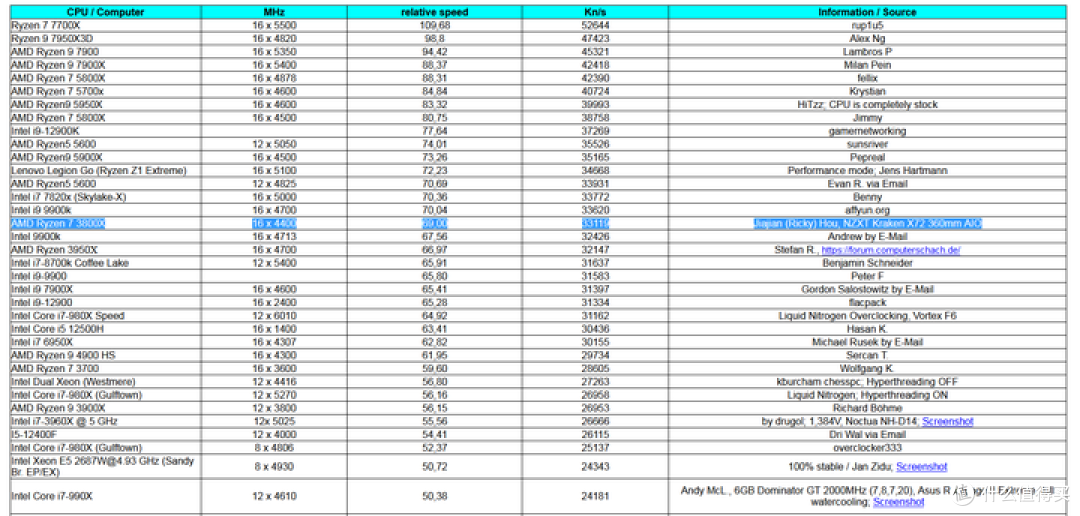
Task: Click the source name overclocker333
Action: pyautogui.click(x=867, y=447)
